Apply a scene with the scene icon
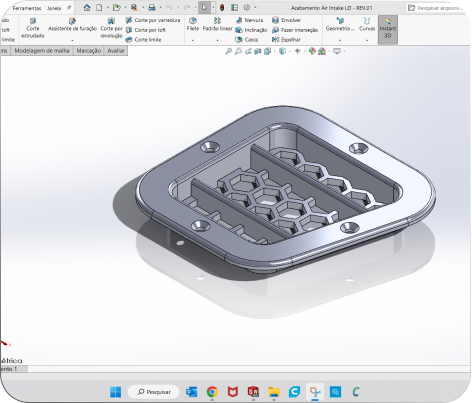The image size is (472, 403). point(322,51)
